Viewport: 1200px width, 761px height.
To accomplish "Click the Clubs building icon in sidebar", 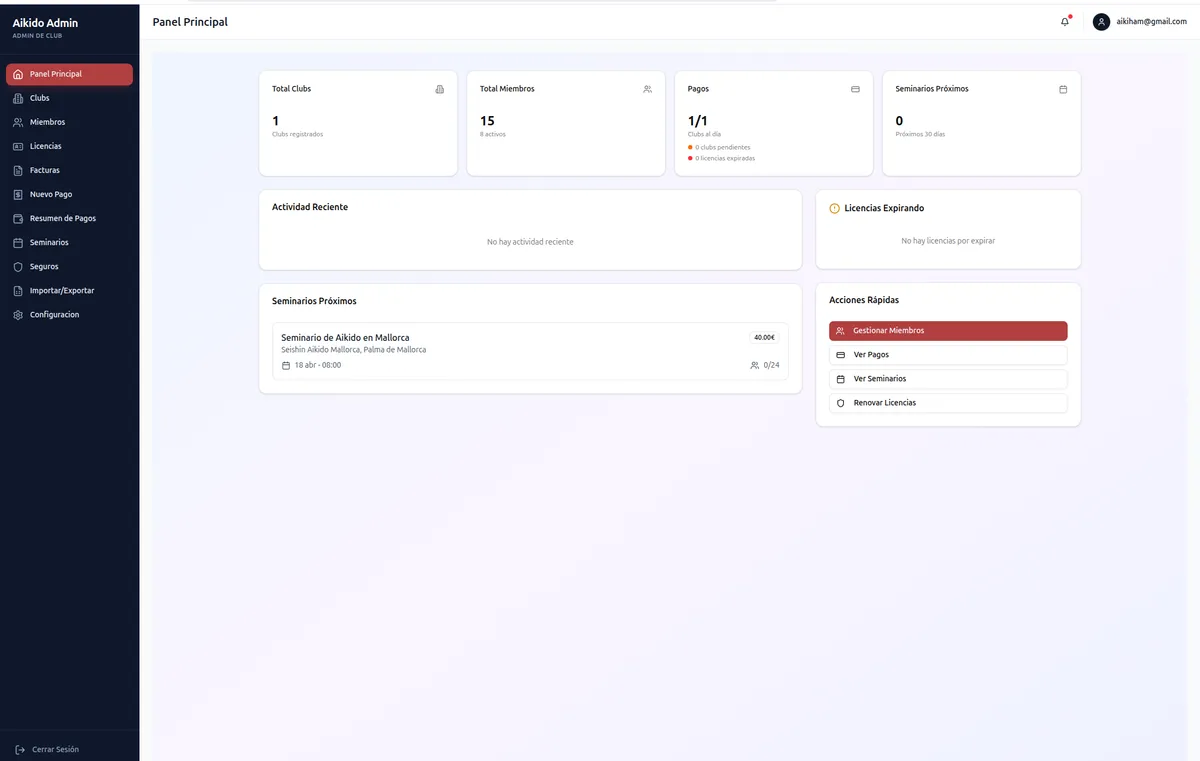I will 18,98.
